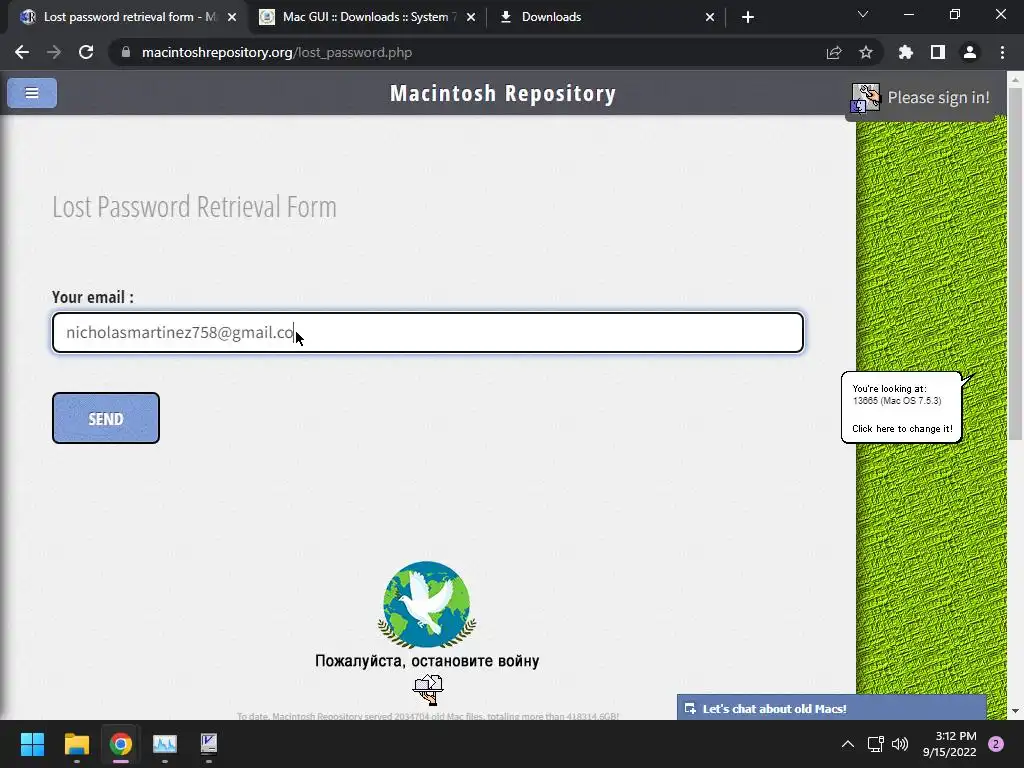This screenshot has height=768, width=1024.
Task: Click the Macintosh Repository title
Action: [x=503, y=93]
